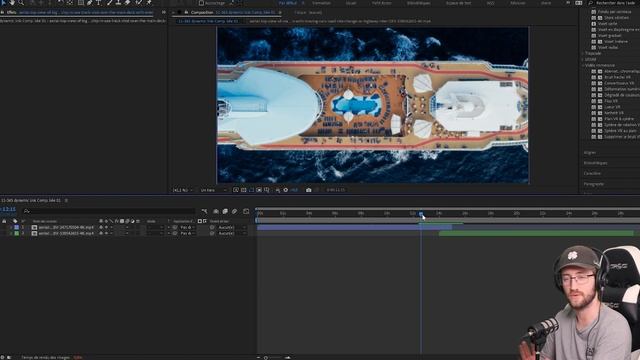640x360 pixels.
Task: Select the purple layer bar in timeline
Action: tap(354, 227)
